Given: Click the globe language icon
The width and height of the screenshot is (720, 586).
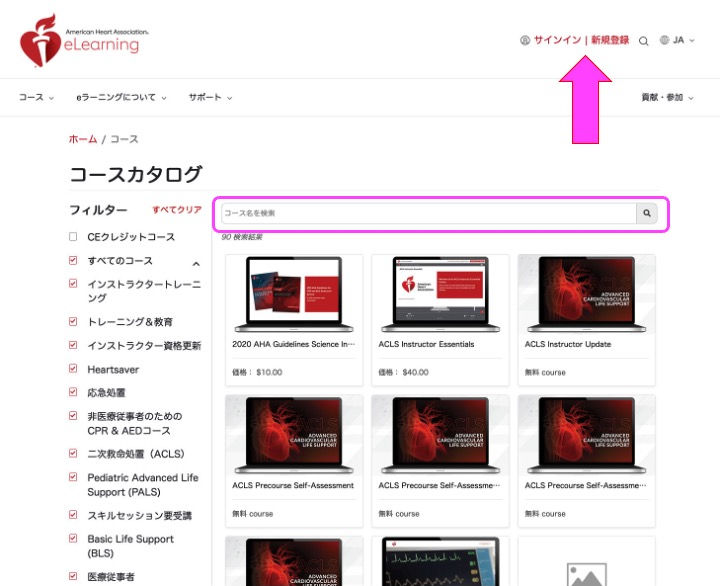Looking at the screenshot, I should 664,40.
